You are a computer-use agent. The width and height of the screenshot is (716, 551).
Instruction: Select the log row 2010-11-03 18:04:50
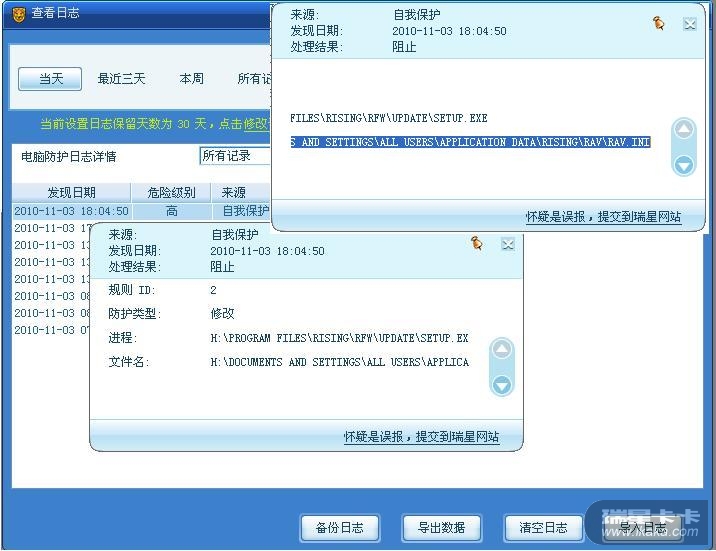(x=142, y=211)
